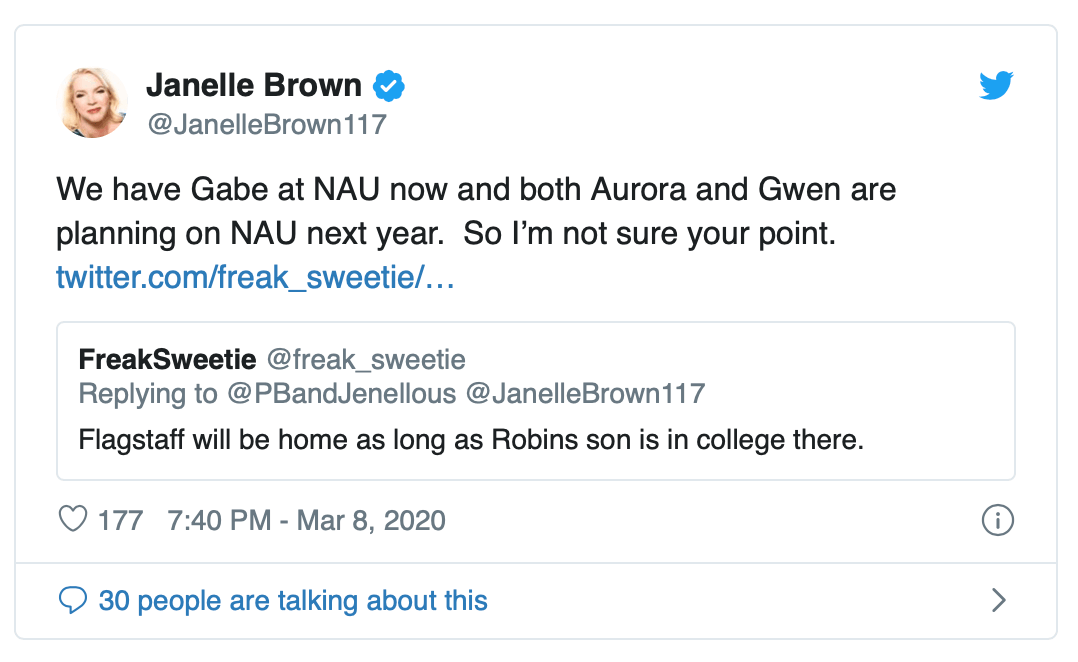Like the tweet with heart icon
Screen dimensions: 1078x662
[73, 520]
